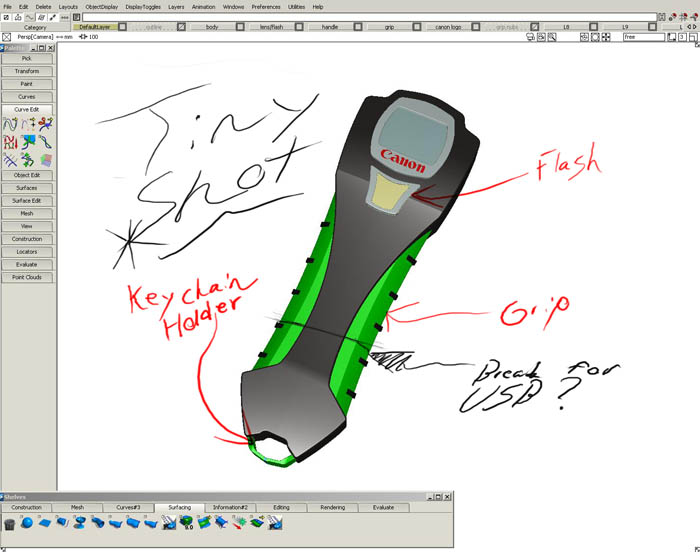
Task: Click the green surface icon labeled 9.0
Action: (x=186, y=523)
